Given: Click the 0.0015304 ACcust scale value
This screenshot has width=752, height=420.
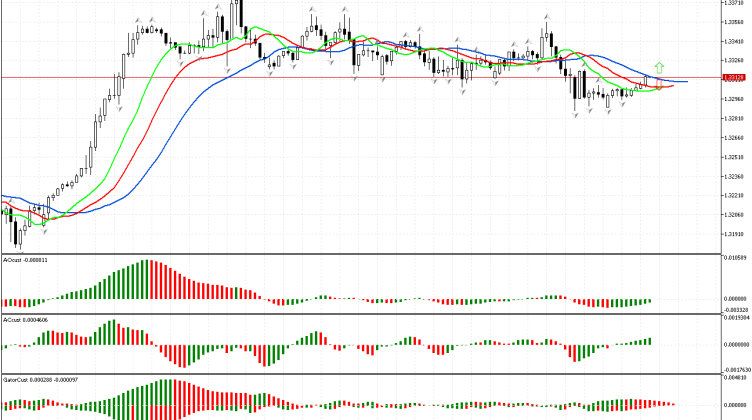Looking at the screenshot, I should click(735, 320).
